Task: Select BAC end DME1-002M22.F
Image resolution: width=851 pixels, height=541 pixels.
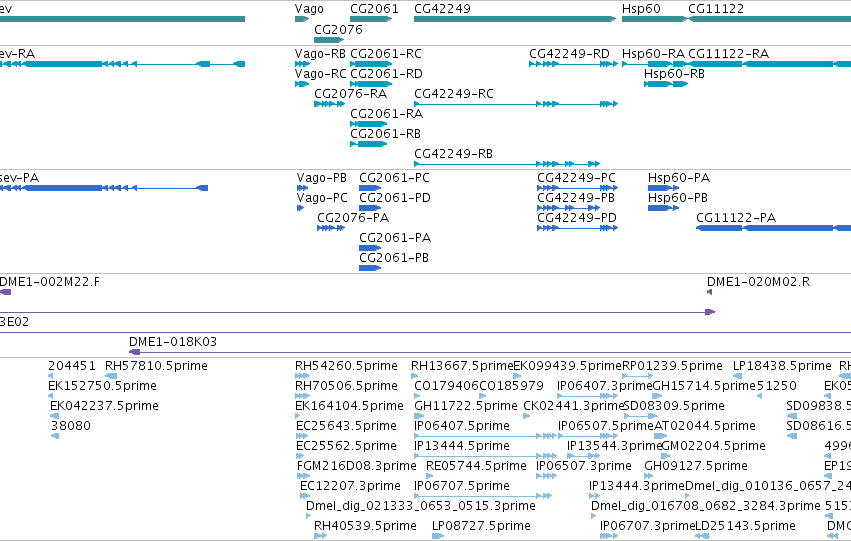Action: (x=50, y=282)
